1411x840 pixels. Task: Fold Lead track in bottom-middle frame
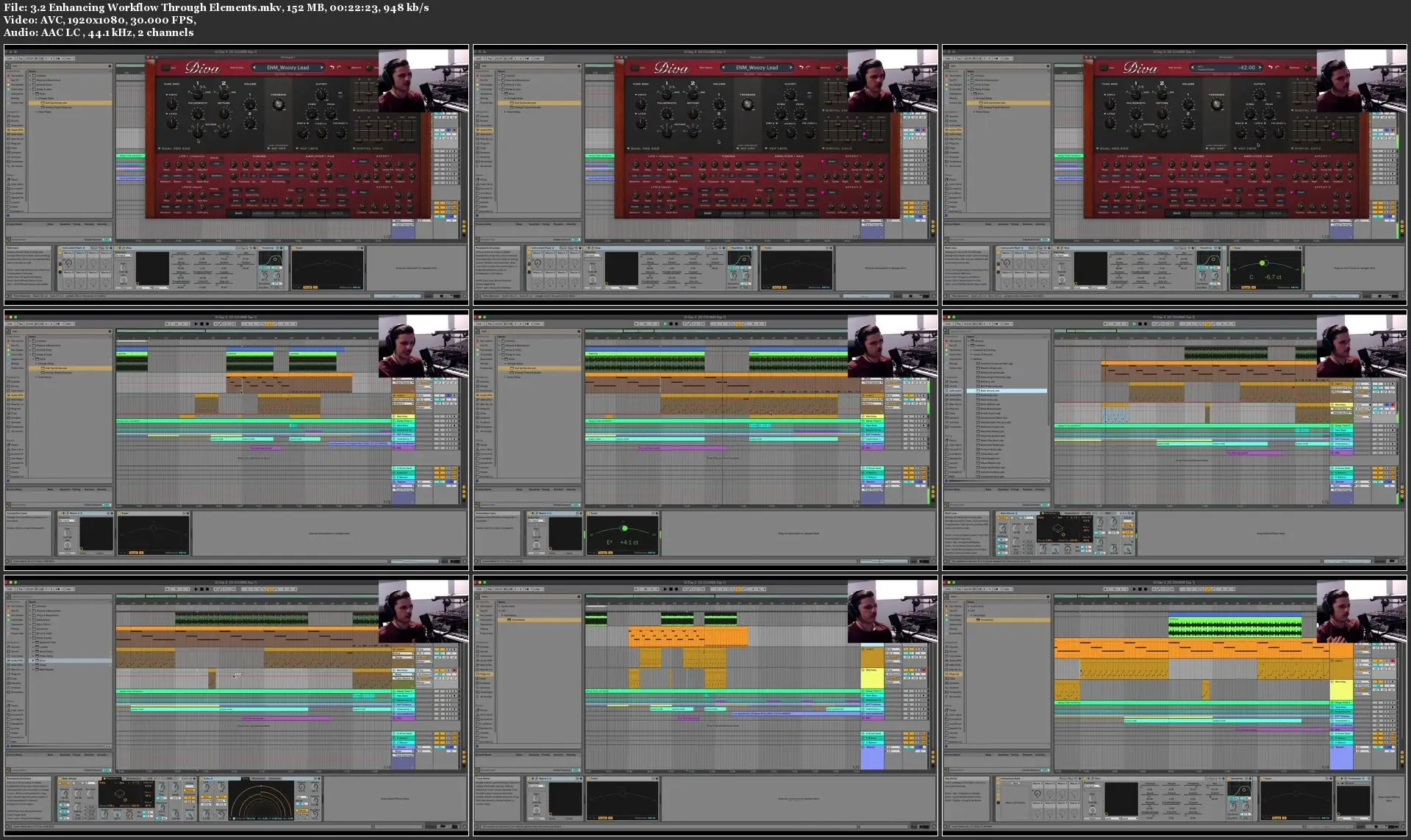pos(864,650)
